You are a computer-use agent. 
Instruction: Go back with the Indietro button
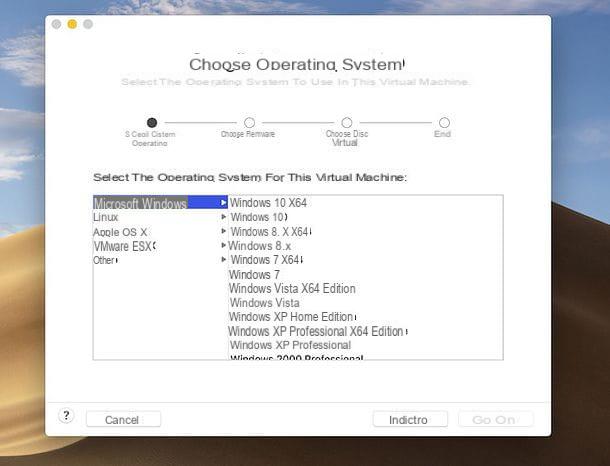[x=410, y=419]
